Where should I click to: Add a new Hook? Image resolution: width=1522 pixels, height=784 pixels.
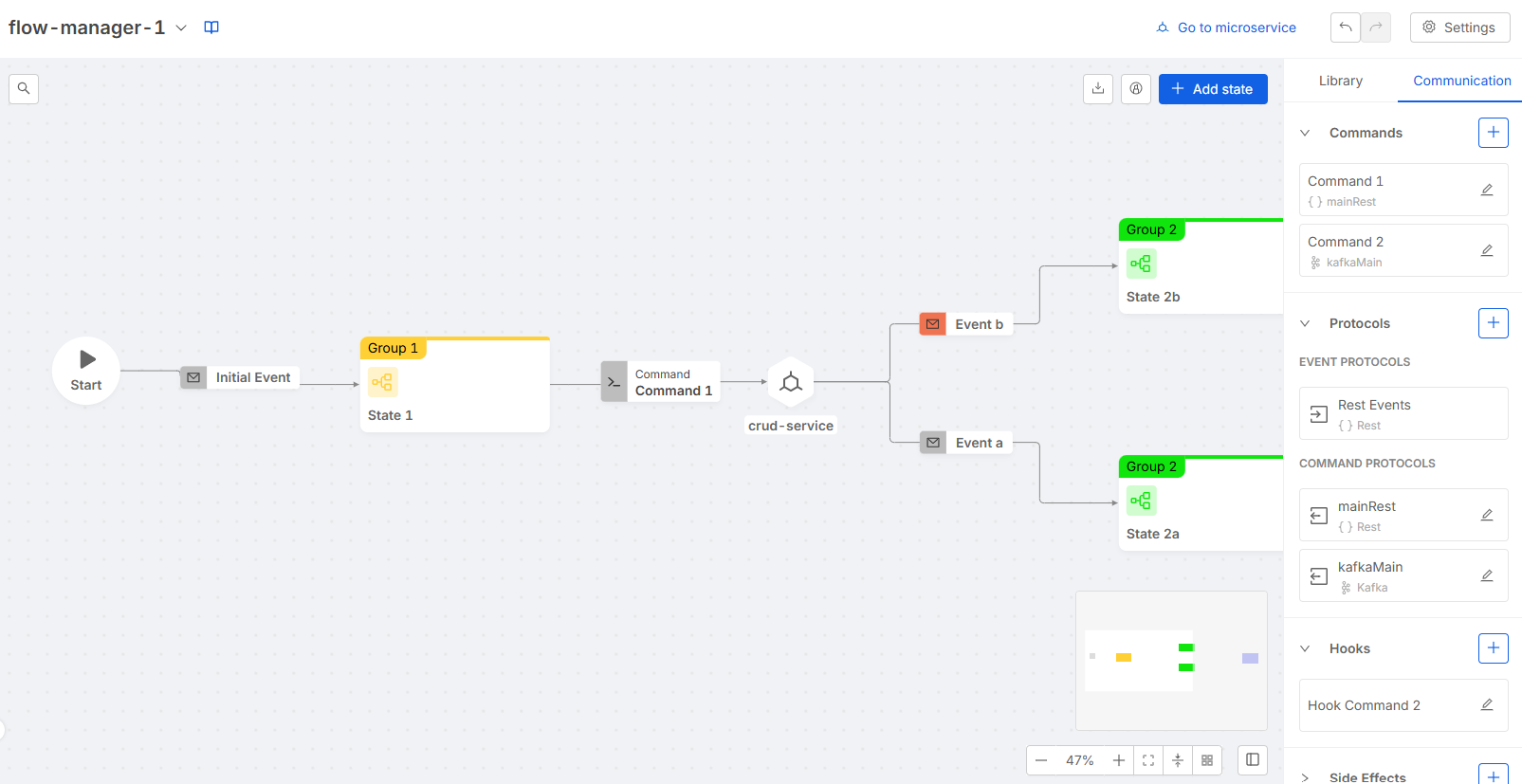[x=1493, y=648]
